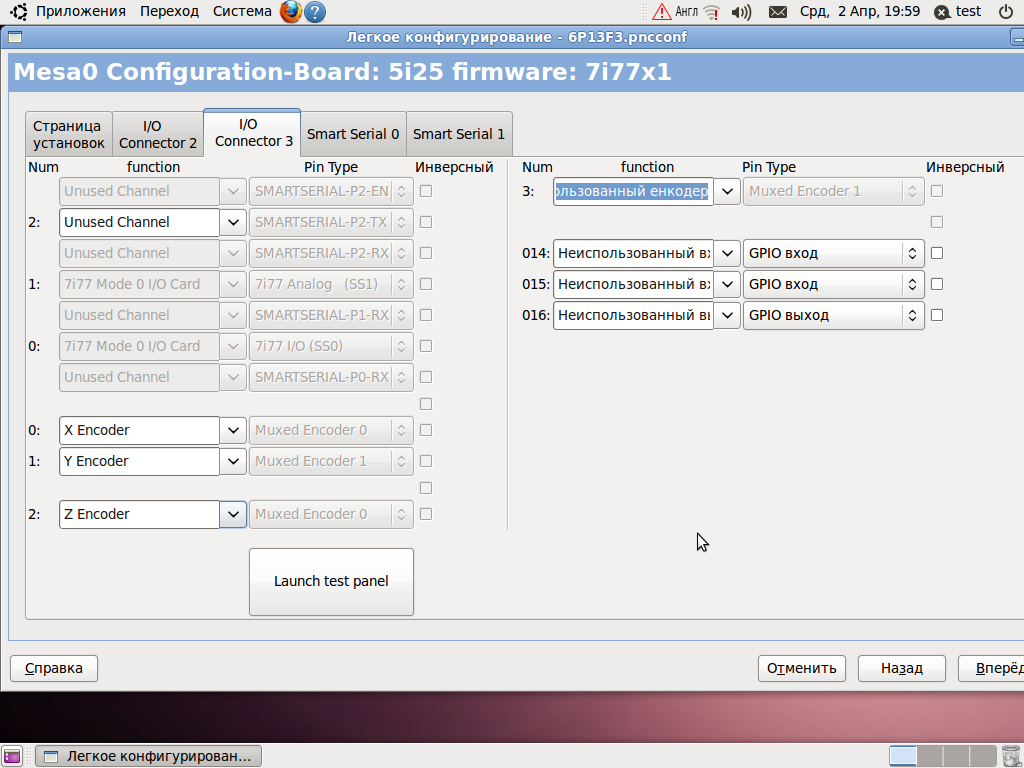Click the taskbar Легкое конфигурирован... window button
Screen dimensions: 1024x768
point(148,756)
